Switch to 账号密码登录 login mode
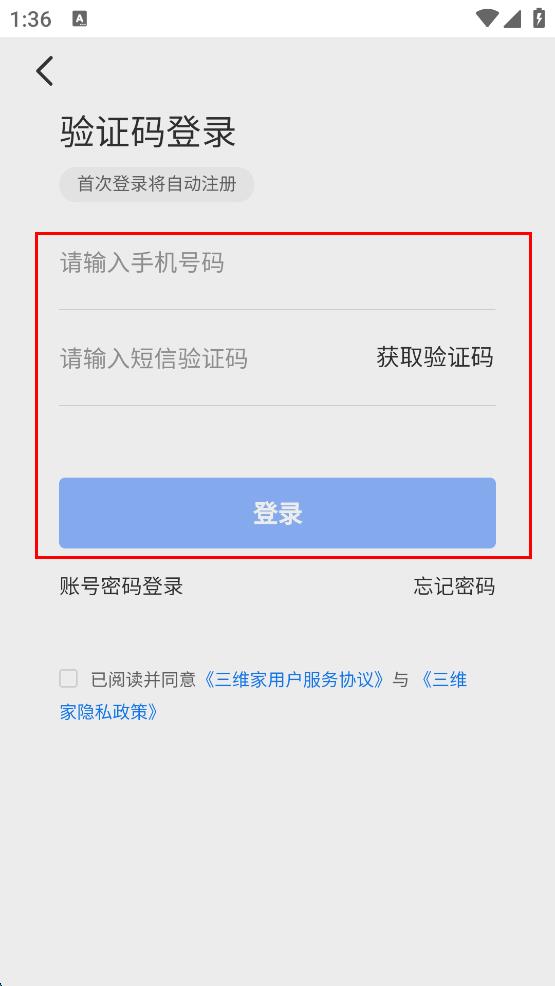 (121, 586)
